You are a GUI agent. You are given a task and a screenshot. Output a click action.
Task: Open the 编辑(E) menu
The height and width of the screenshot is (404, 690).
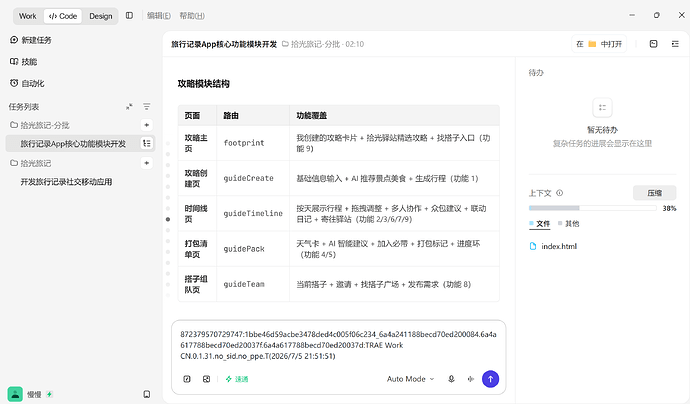point(159,16)
